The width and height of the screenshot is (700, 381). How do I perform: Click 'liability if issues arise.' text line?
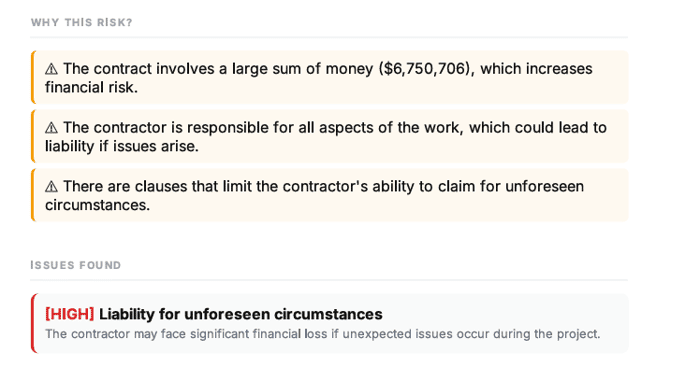tap(122, 147)
